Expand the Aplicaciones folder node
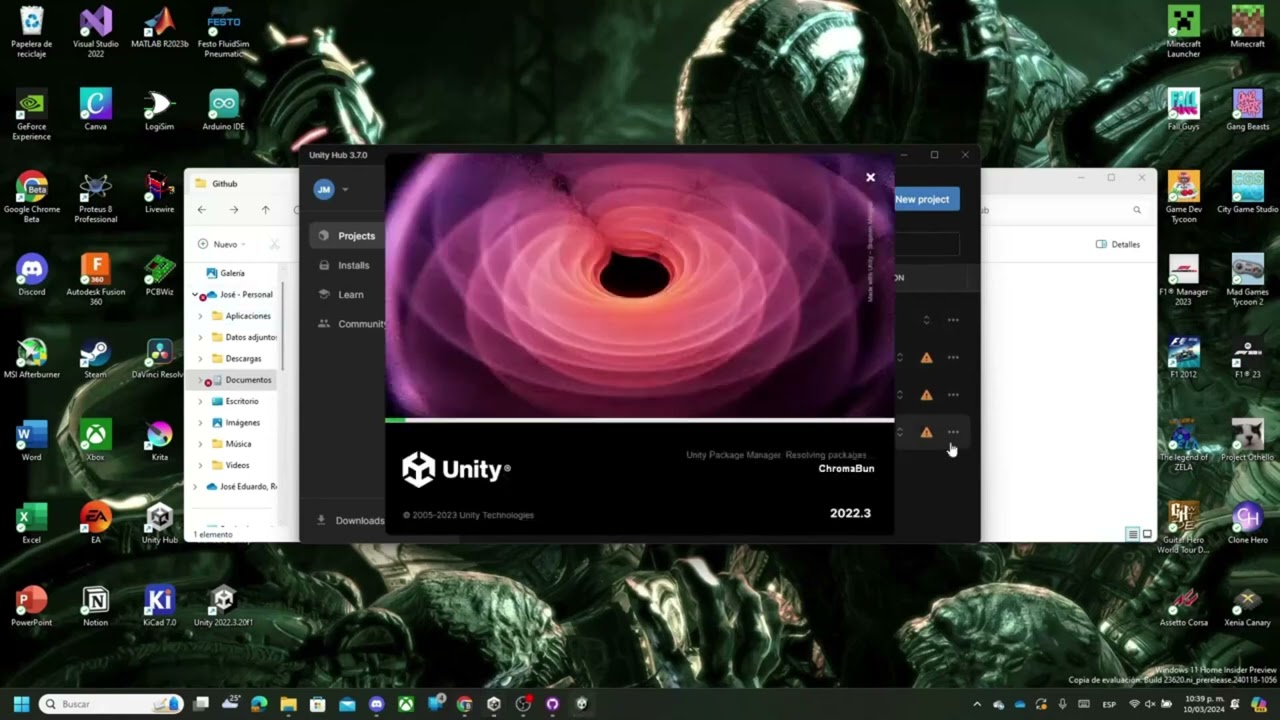The width and height of the screenshot is (1280, 720). click(x=200, y=316)
